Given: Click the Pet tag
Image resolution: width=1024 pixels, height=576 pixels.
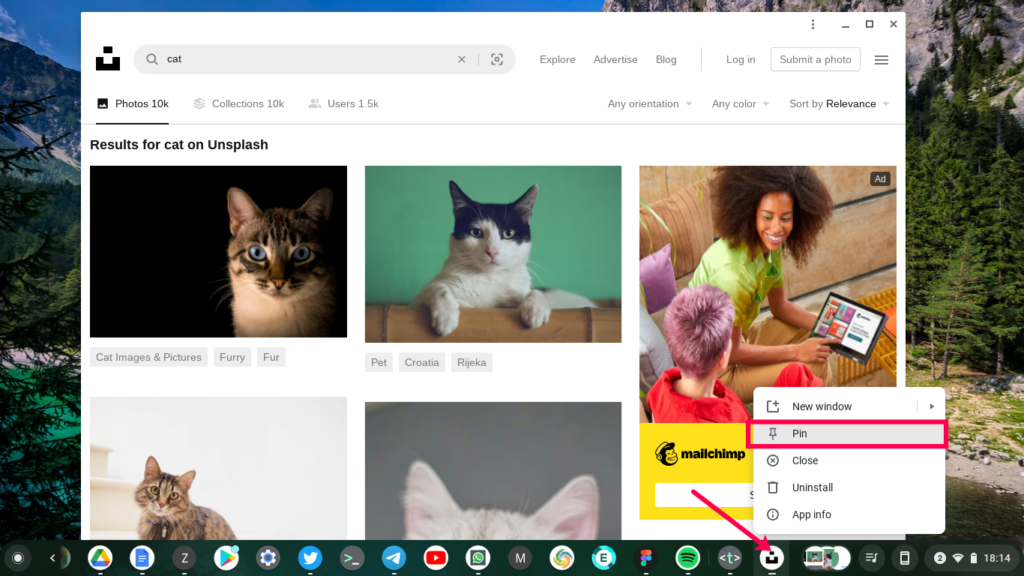Looking at the screenshot, I should (x=379, y=362).
